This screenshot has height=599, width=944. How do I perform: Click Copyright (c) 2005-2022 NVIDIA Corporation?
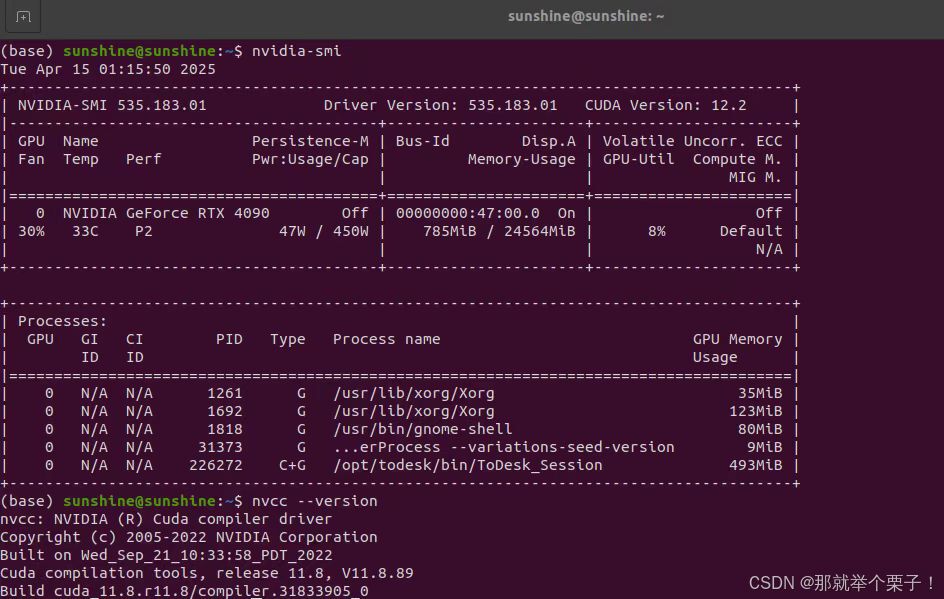(x=189, y=538)
